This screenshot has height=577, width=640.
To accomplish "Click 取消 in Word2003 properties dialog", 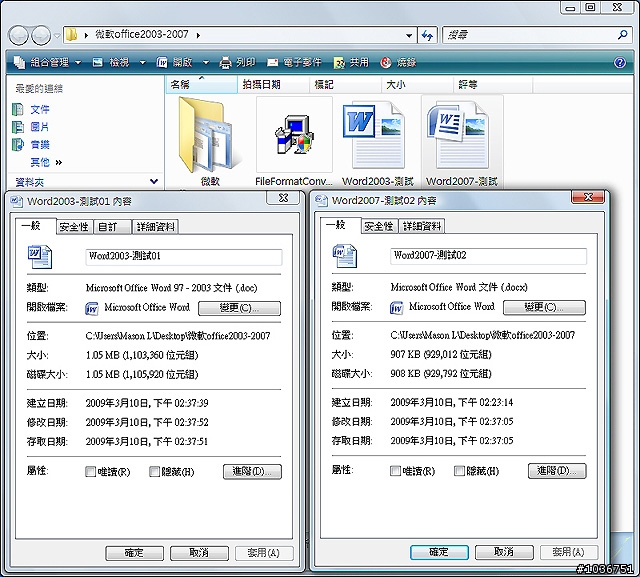I will point(199,553).
